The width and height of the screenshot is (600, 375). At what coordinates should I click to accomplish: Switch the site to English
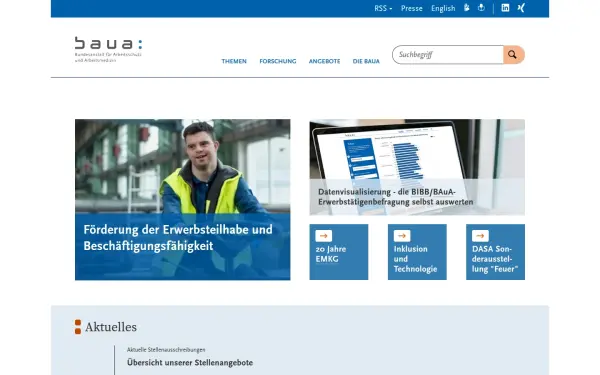pos(443,8)
